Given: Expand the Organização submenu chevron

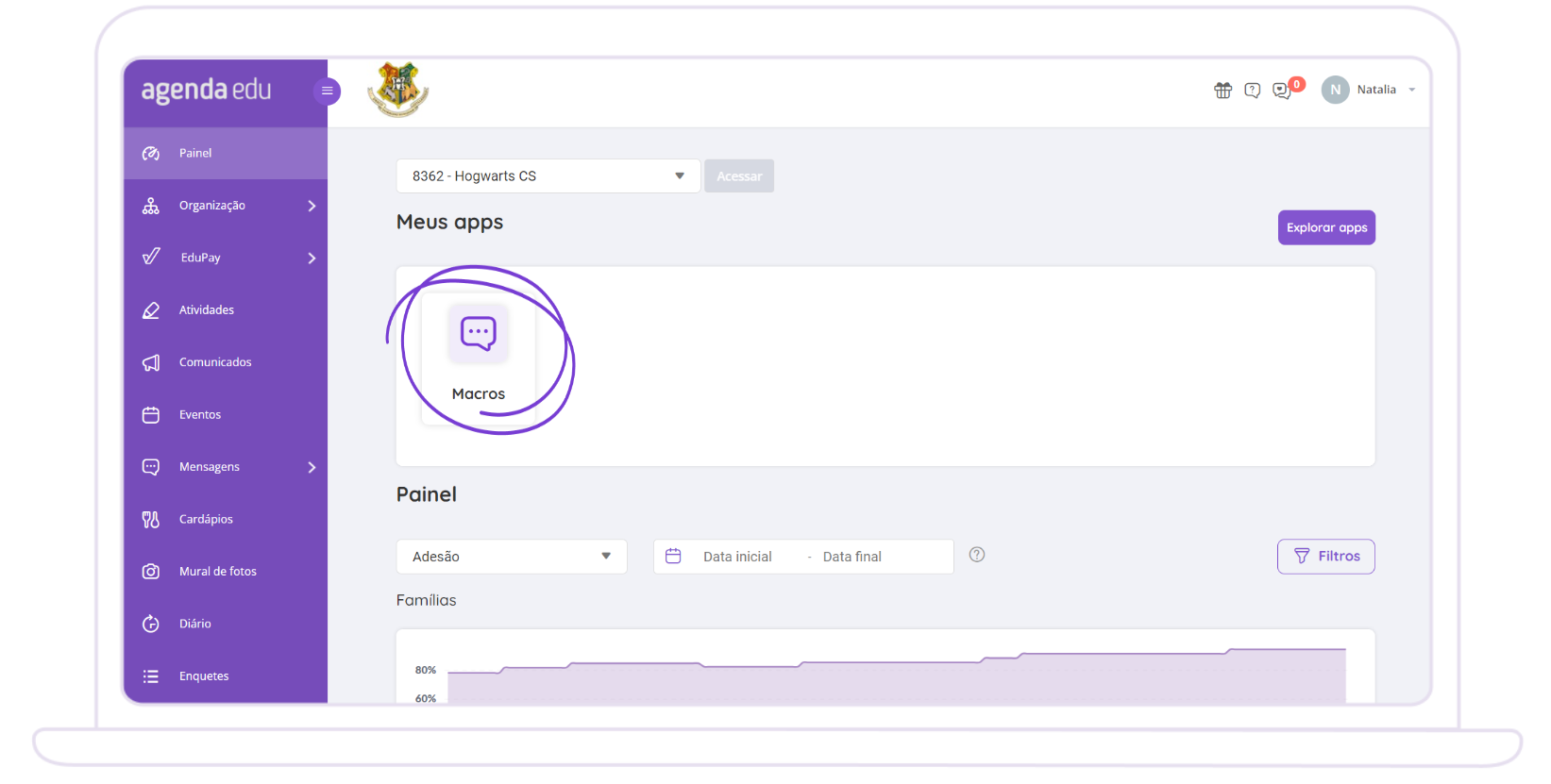Looking at the screenshot, I should pyautogui.click(x=312, y=206).
